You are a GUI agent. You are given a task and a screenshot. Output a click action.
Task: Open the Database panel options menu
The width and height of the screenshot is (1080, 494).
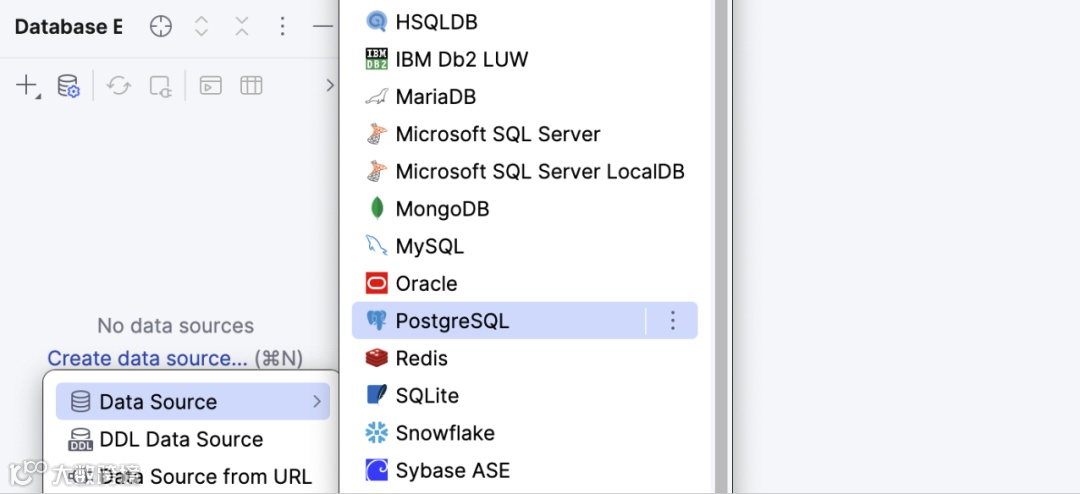click(x=282, y=27)
